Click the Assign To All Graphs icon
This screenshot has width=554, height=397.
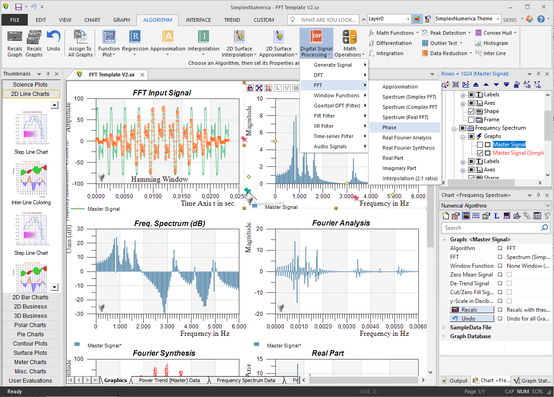coord(80,43)
